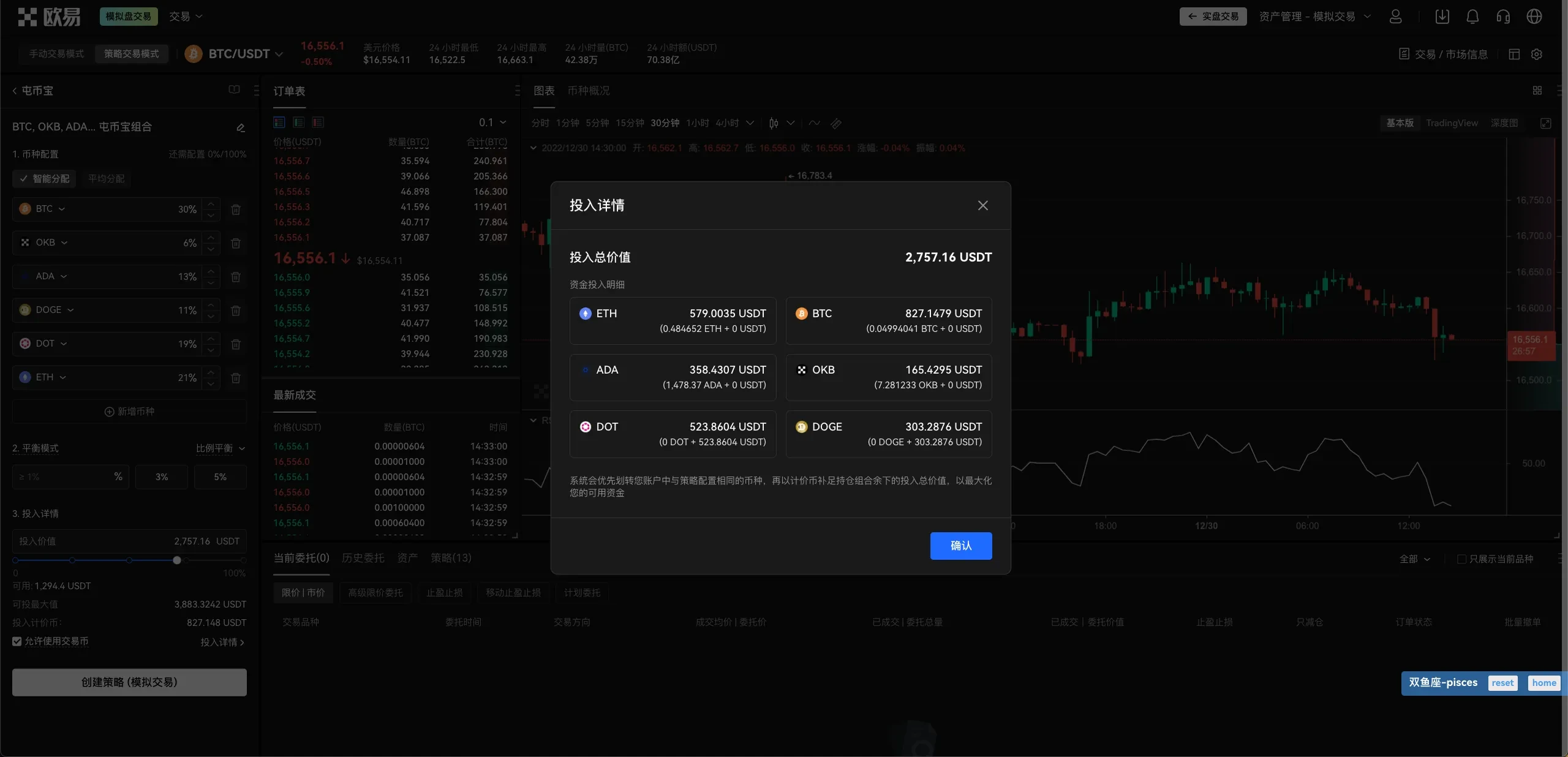Click the globe language icon

coord(1534,17)
